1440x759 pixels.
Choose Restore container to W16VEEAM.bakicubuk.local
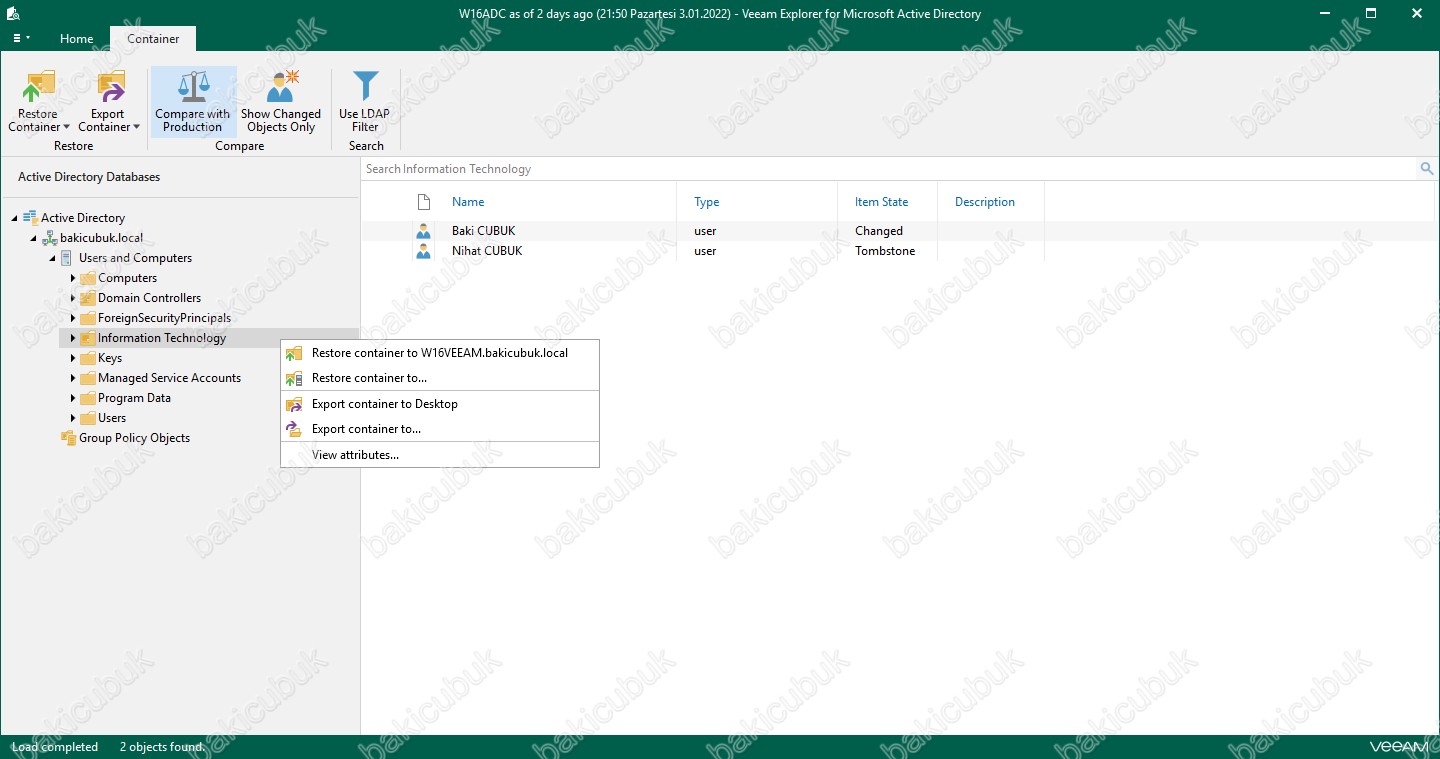point(440,353)
